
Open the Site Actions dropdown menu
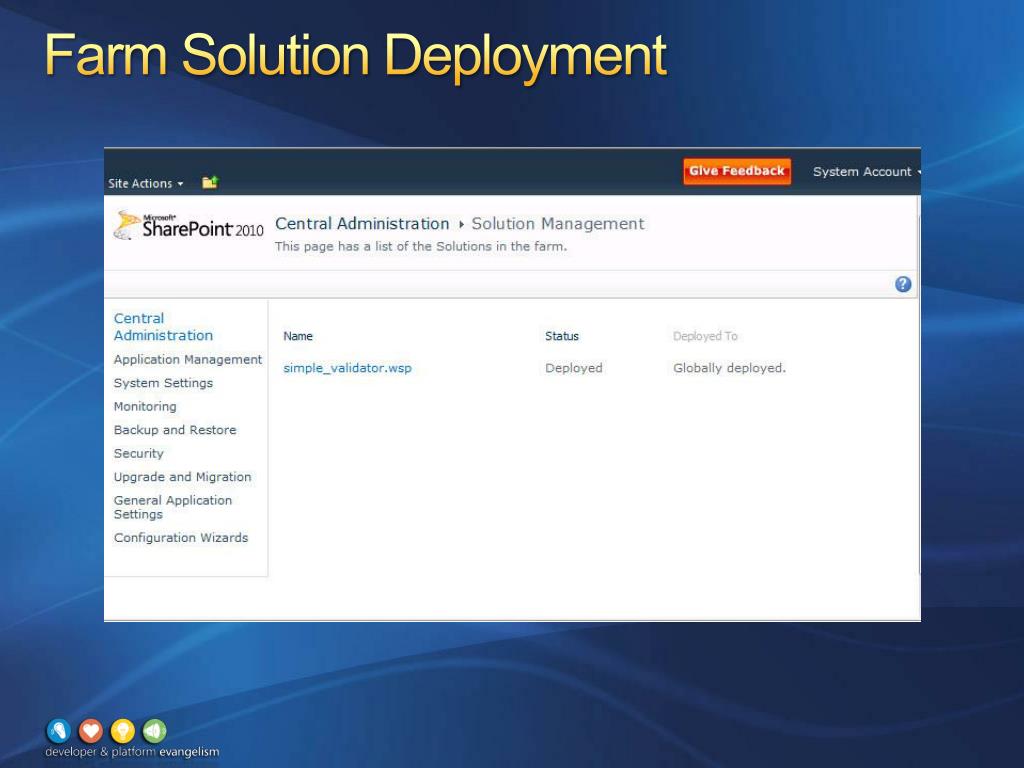point(146,184)
